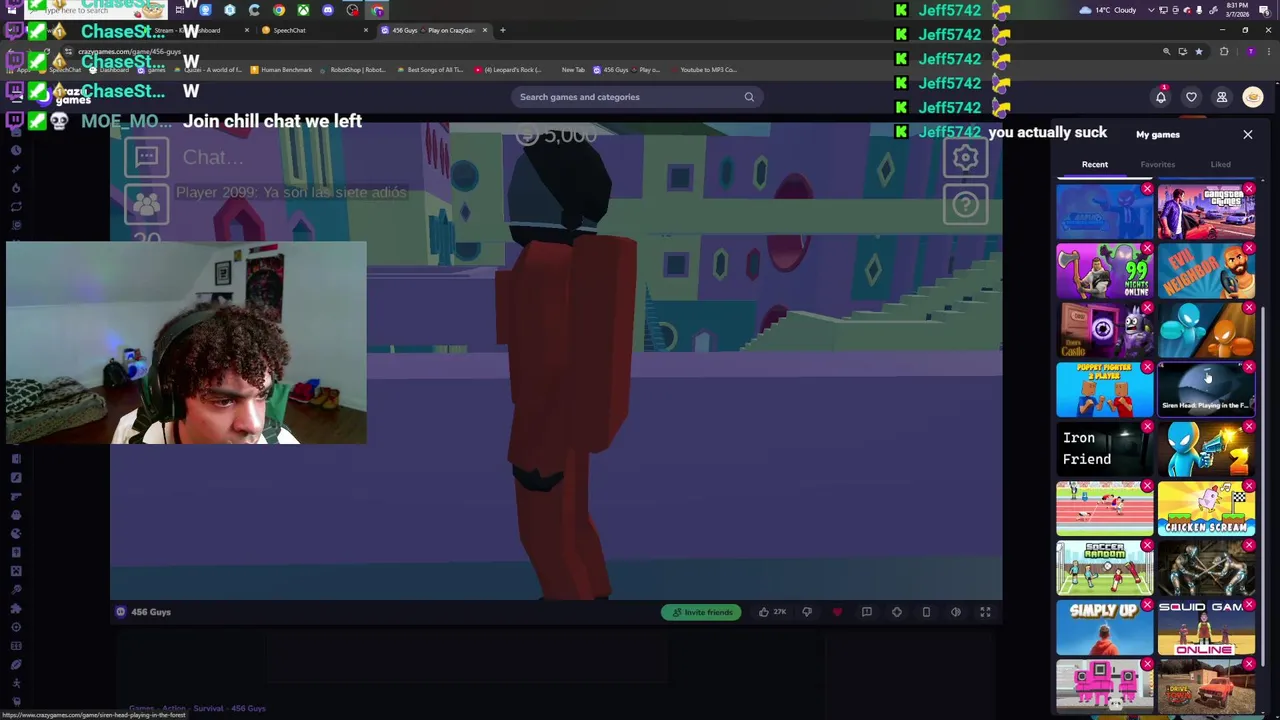Image resolution: width=1280 pixels, height=720 pixels.
Task: Open Siren Head game thumbnail
Action: 1206,390
